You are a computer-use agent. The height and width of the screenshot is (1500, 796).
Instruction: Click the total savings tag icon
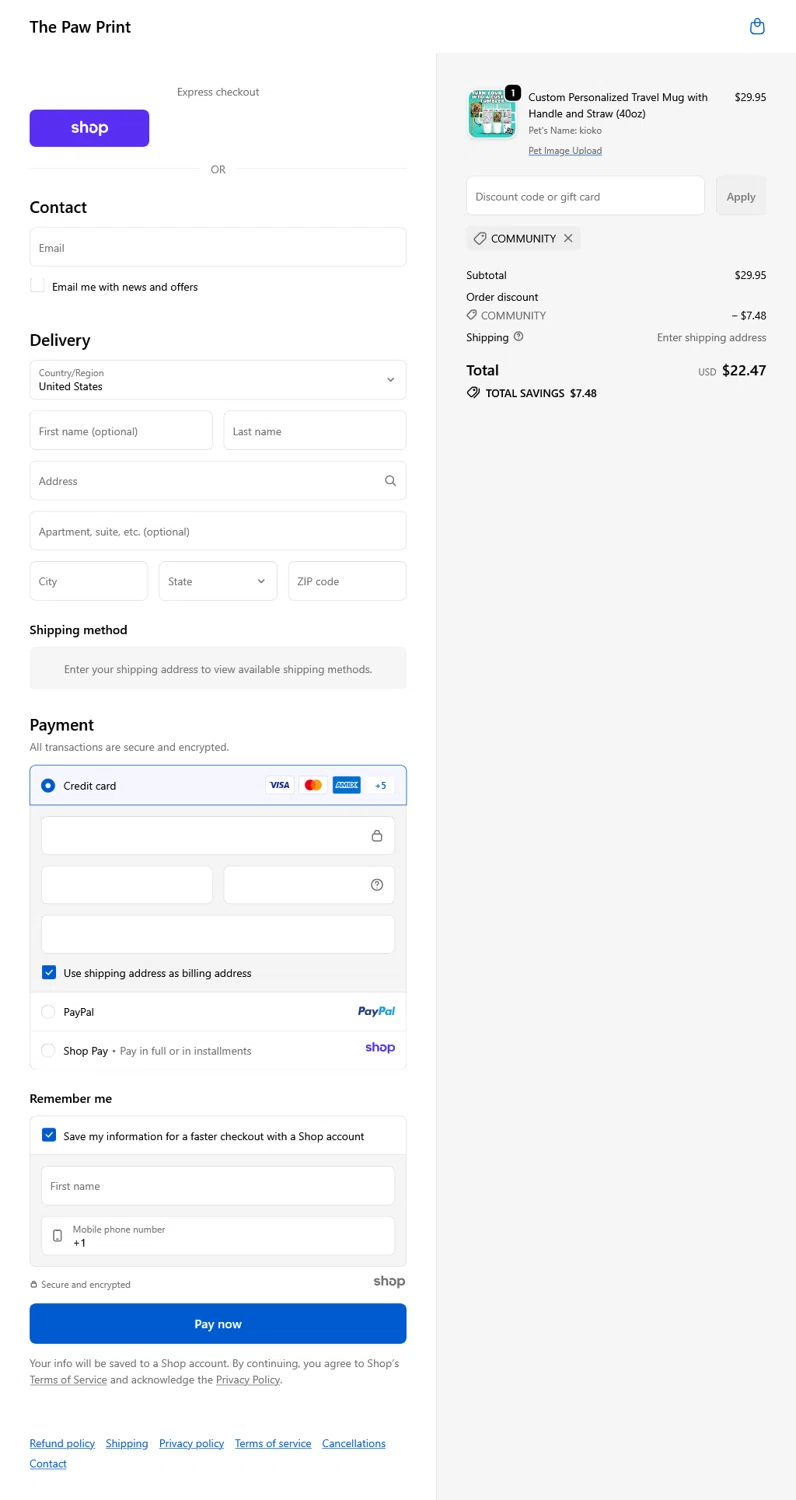pyautogui.click(x=473, y=393)
